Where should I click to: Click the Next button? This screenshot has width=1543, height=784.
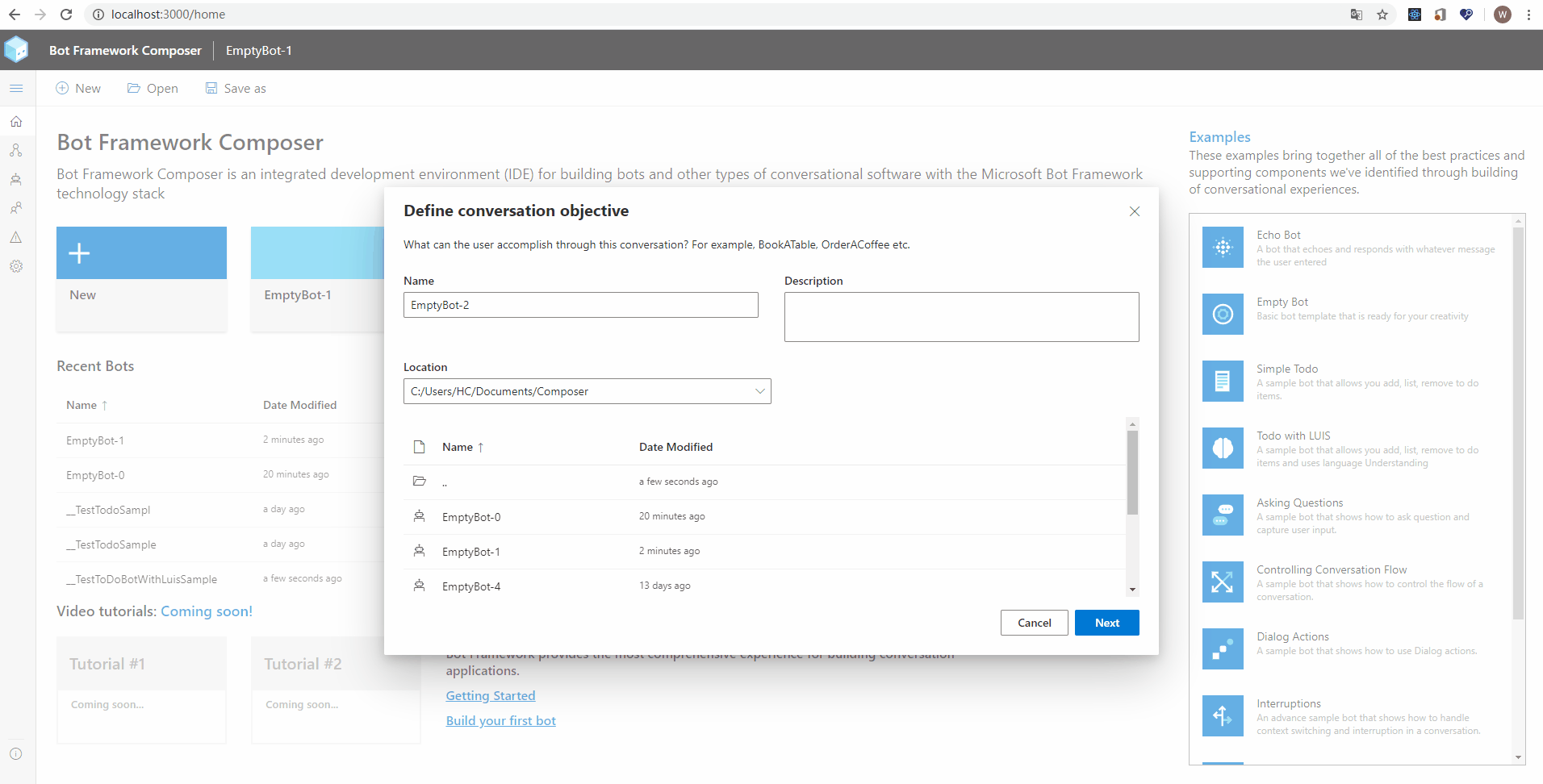[x=1107, y=623]
